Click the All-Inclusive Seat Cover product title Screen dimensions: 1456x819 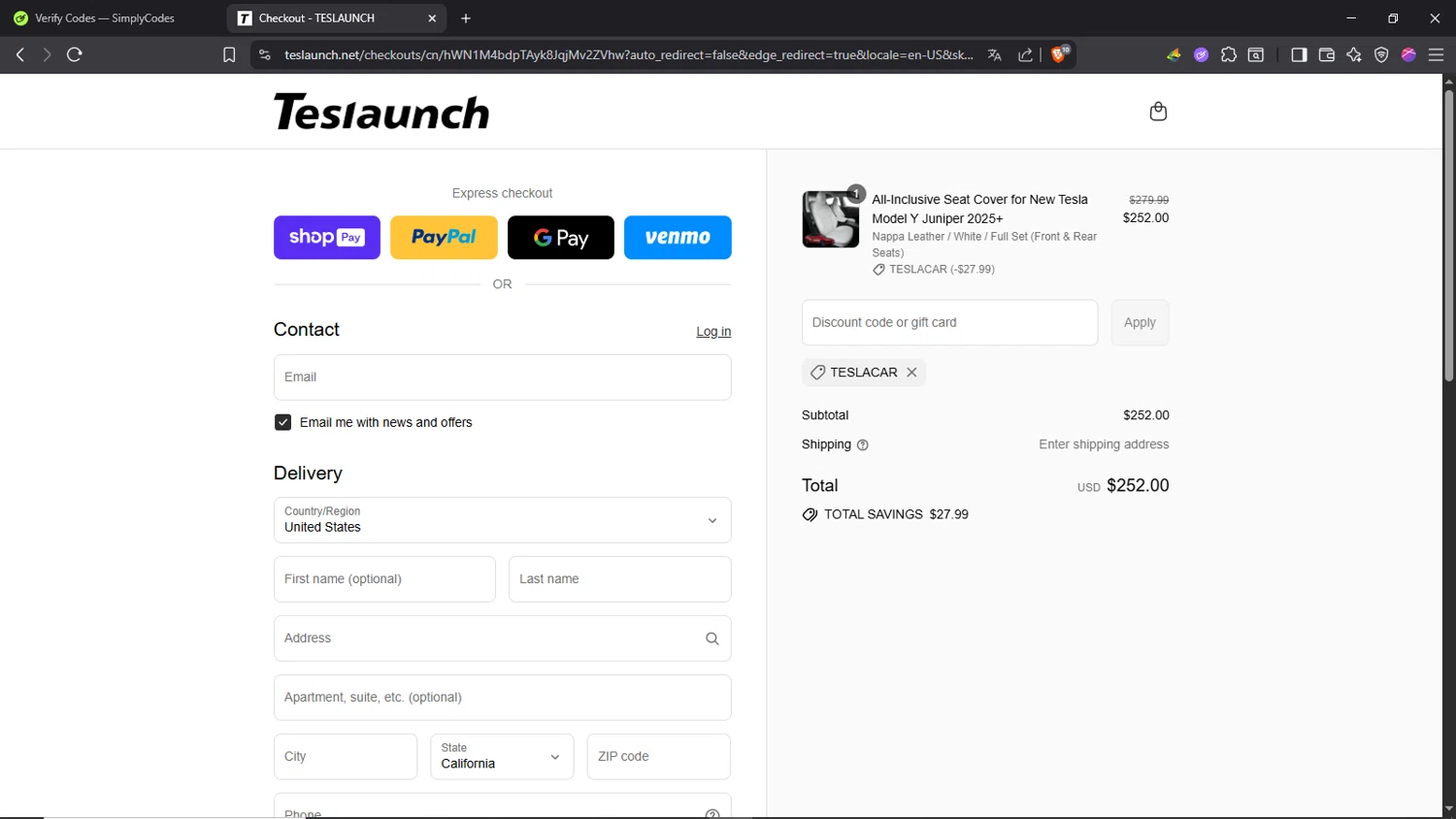coord(979,209)
